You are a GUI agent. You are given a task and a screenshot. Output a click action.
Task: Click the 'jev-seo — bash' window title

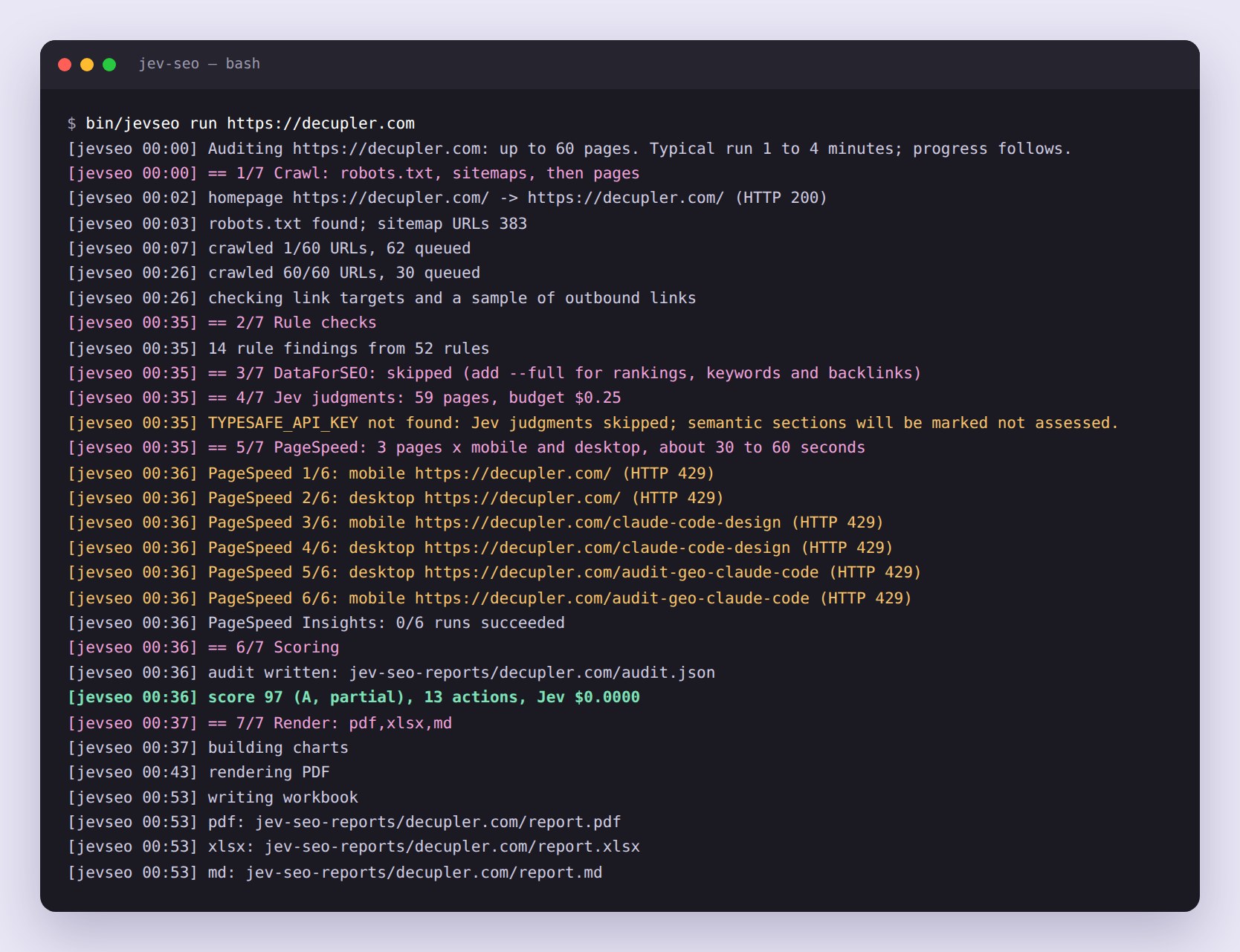point(199,64)
